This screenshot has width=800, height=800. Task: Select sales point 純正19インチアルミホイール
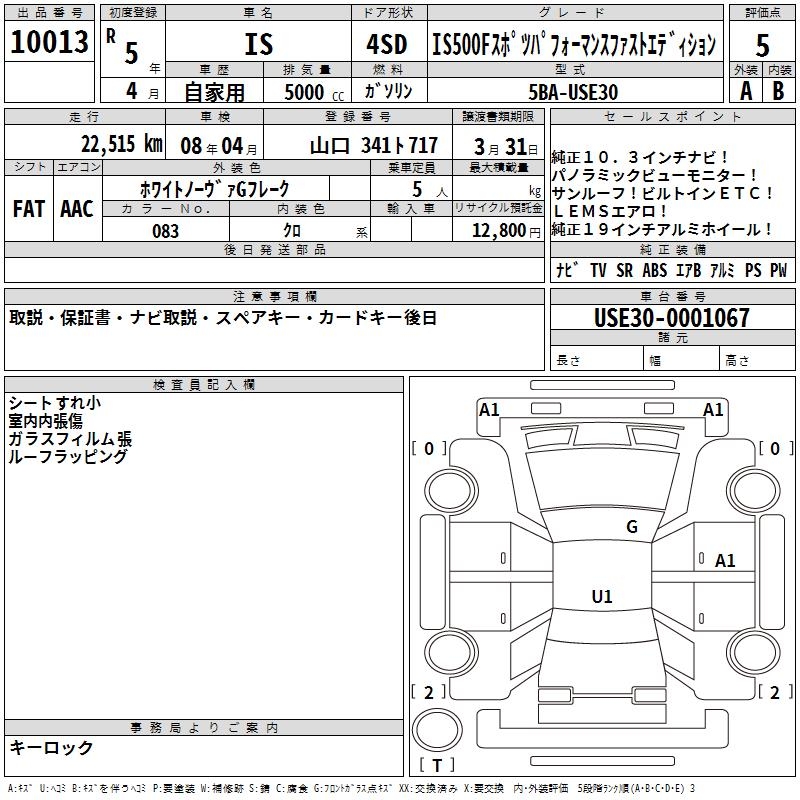pos(663,229)
